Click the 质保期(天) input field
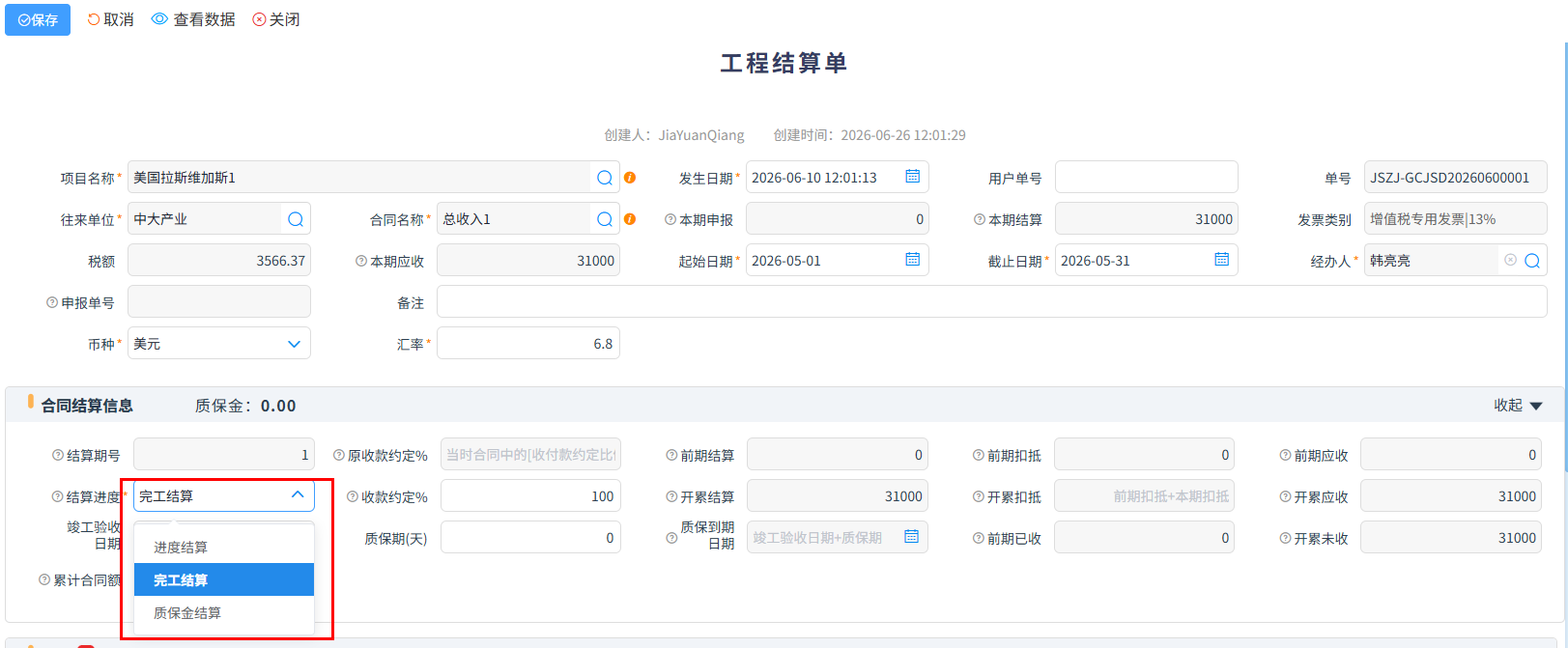The width and height of the screenshot is (1568, 648). (530, 538)
